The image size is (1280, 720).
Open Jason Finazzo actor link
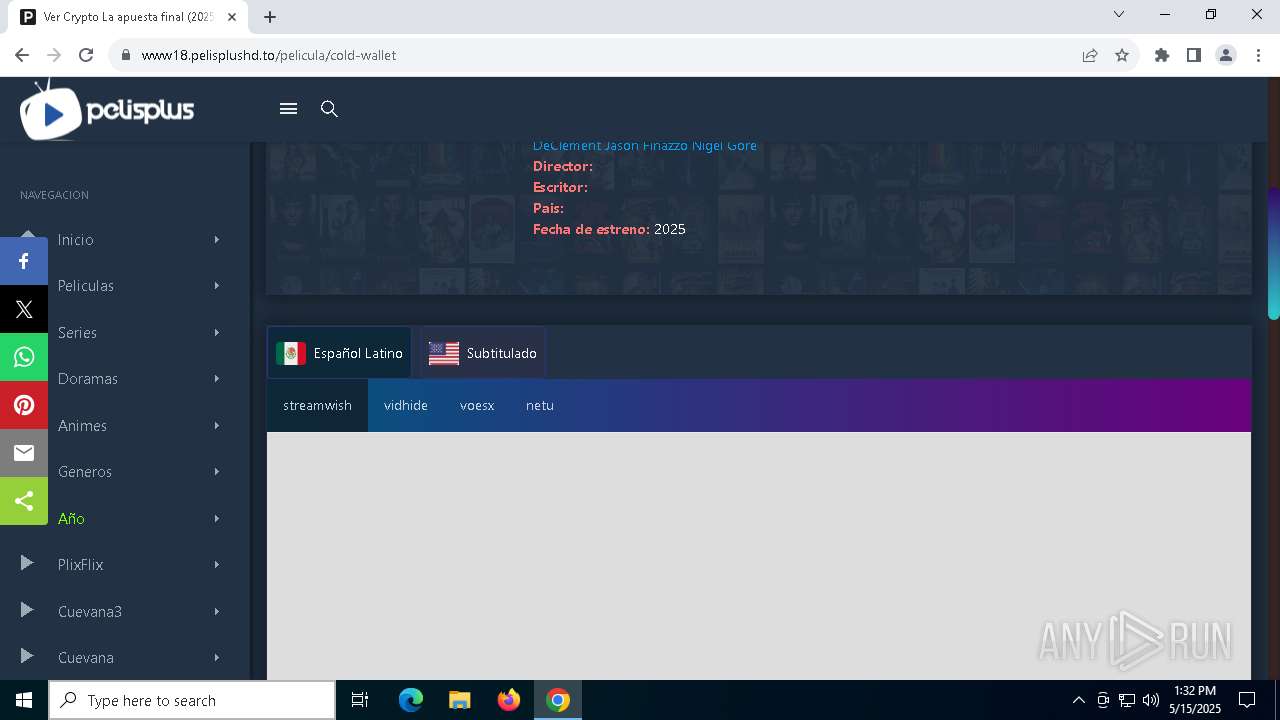tap(646, 146)
